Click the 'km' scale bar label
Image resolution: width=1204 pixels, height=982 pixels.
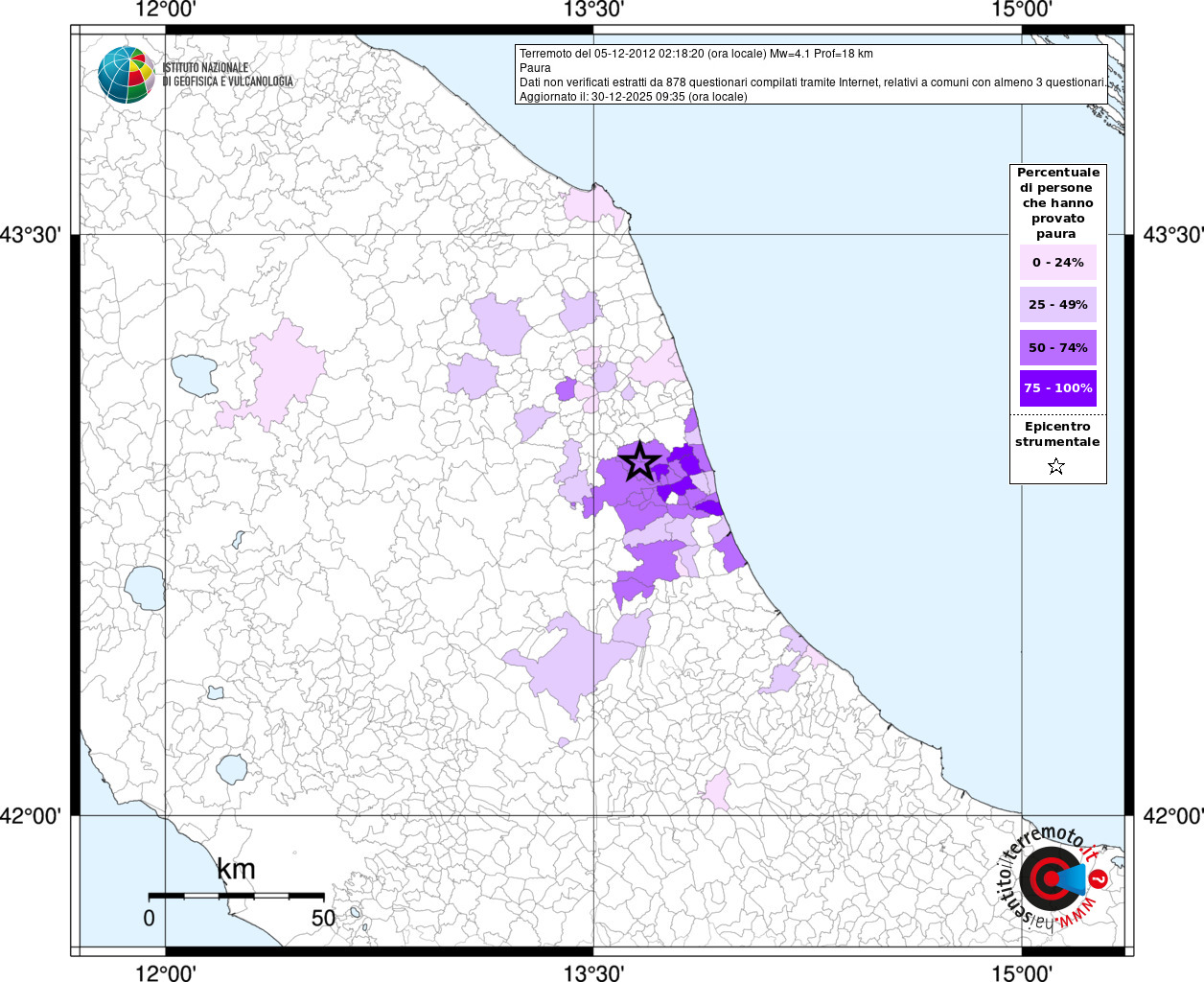(x=236, y=870)
